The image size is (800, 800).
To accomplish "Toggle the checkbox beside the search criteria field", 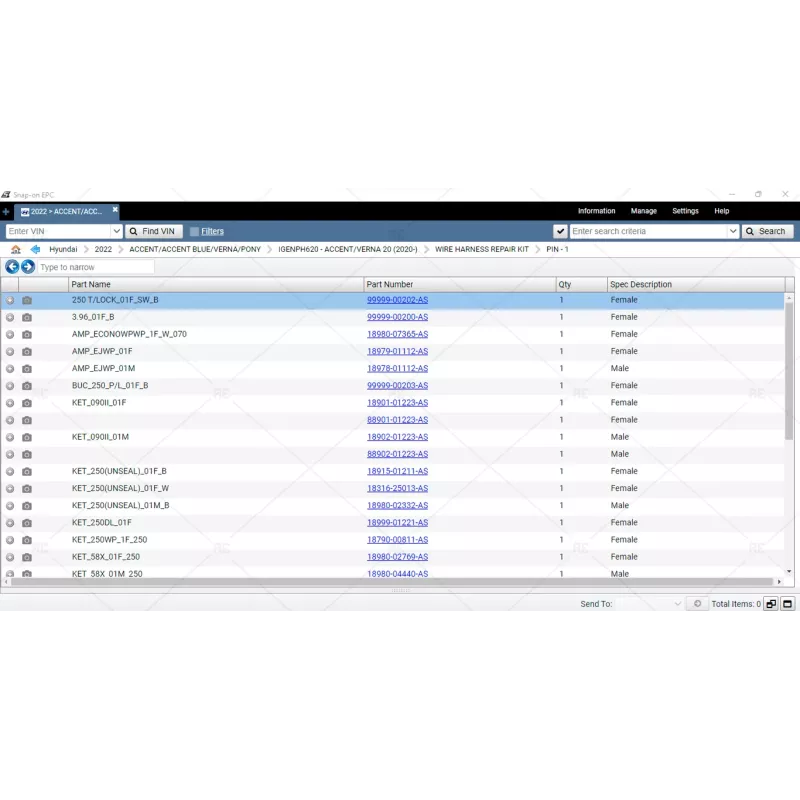I will pos(561,230).
